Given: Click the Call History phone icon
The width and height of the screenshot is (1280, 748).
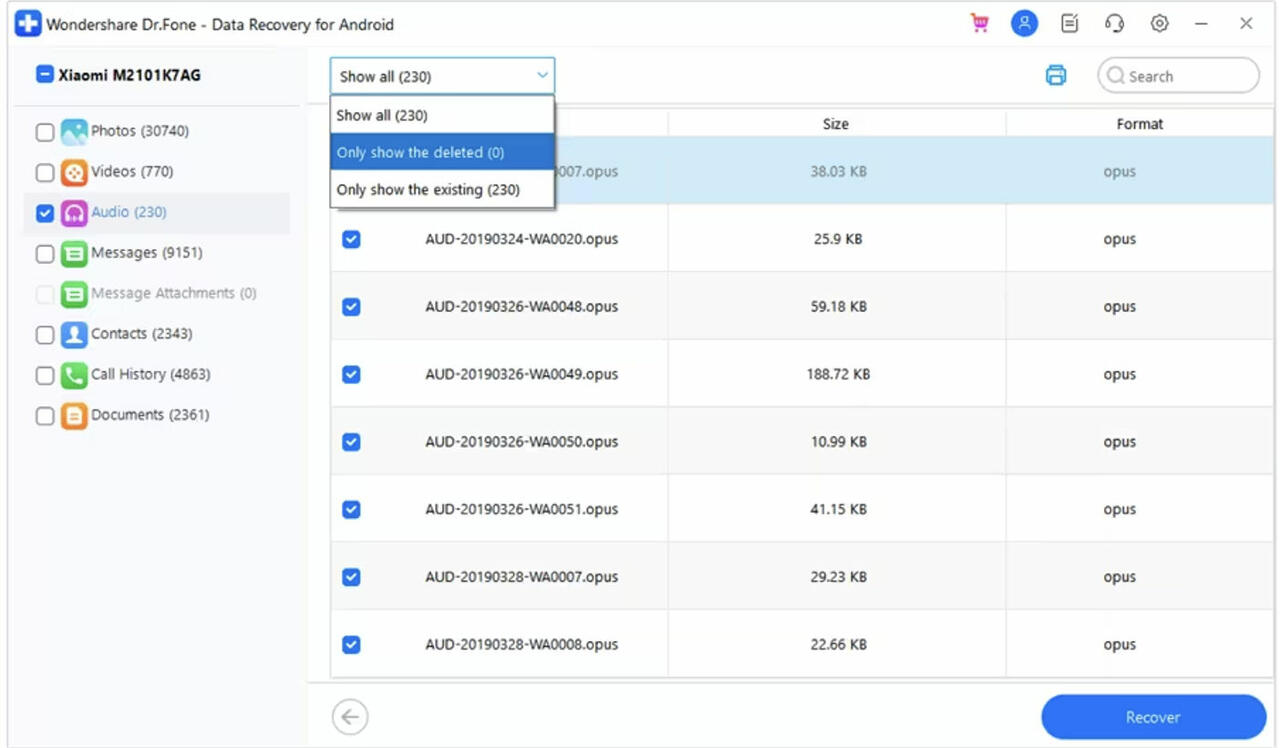Looking at the screenshot, I should pyautogui.click(x=74, y=375).
